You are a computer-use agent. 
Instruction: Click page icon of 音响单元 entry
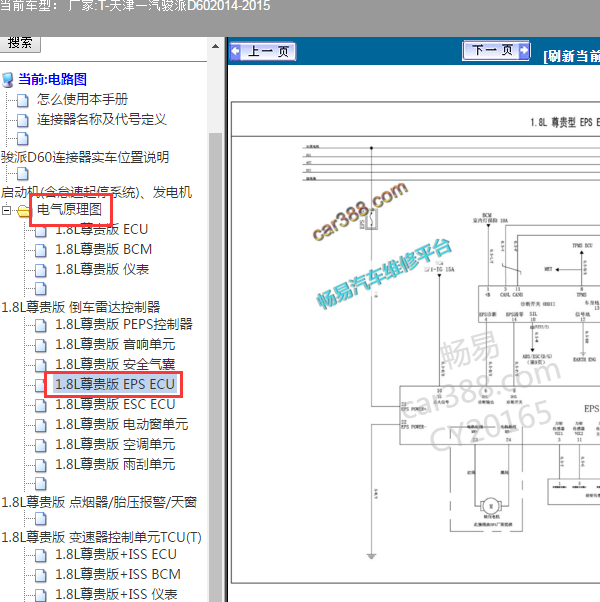(x=41, y=346)
